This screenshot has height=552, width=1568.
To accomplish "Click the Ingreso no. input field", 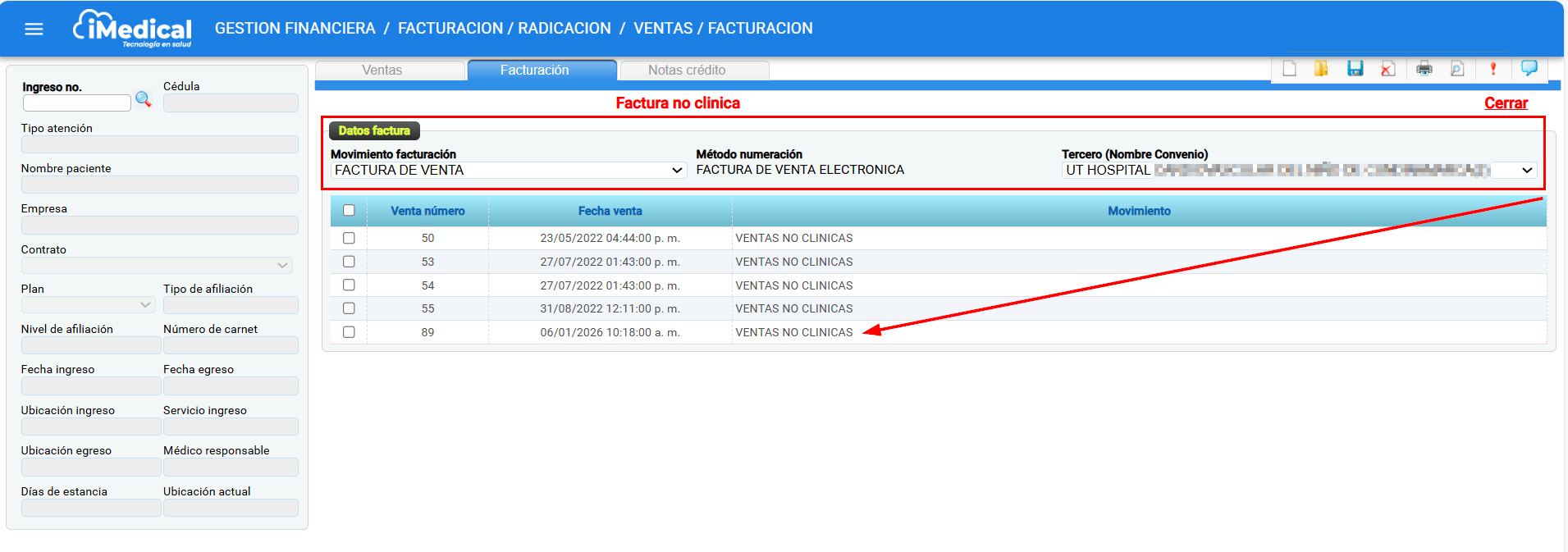I will coord(77,103).
